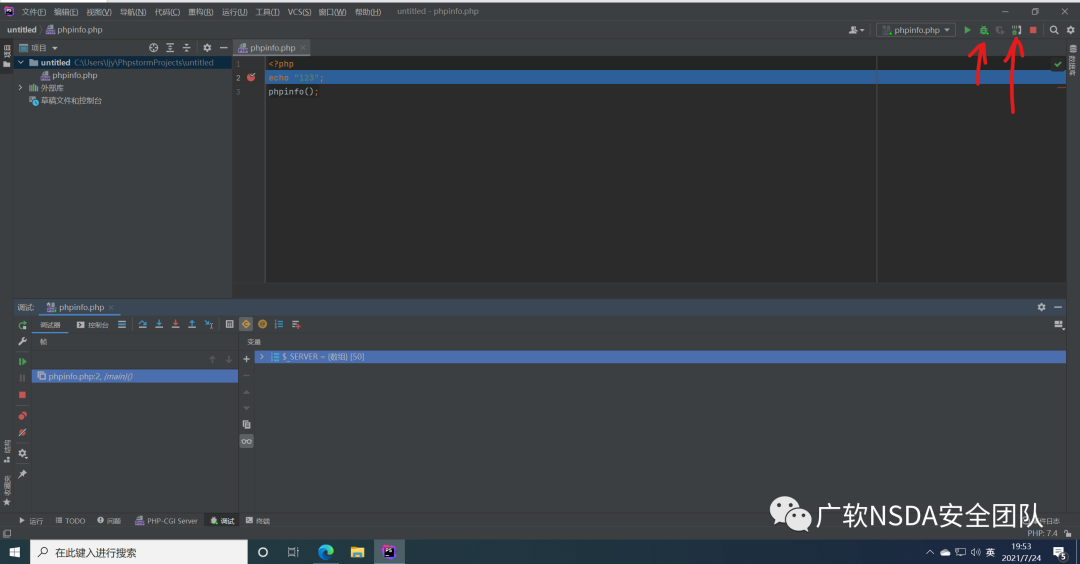Toggle the highlighted orange C icon in debug toolbar

click(x=246, y=324)
